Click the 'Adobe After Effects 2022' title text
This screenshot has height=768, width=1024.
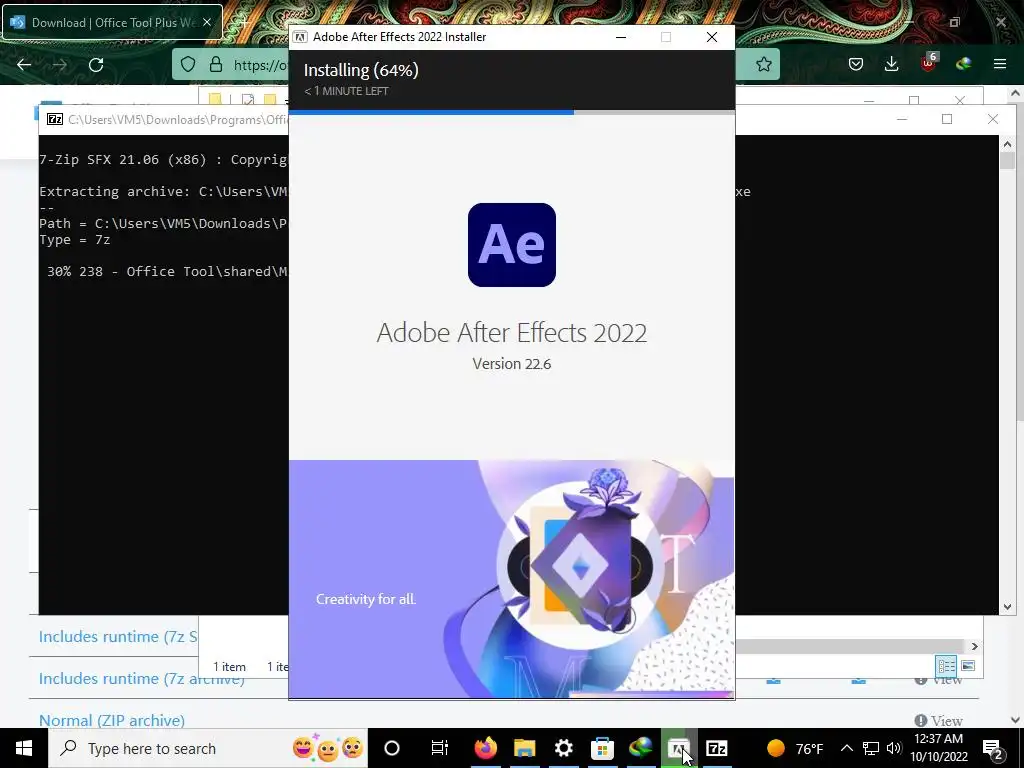point(512,332)
